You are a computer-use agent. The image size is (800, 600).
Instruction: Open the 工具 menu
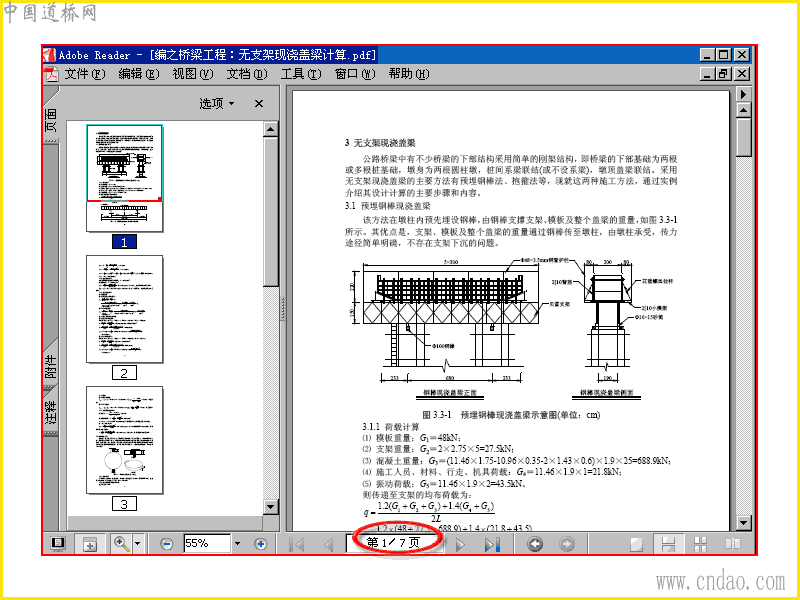301,74
